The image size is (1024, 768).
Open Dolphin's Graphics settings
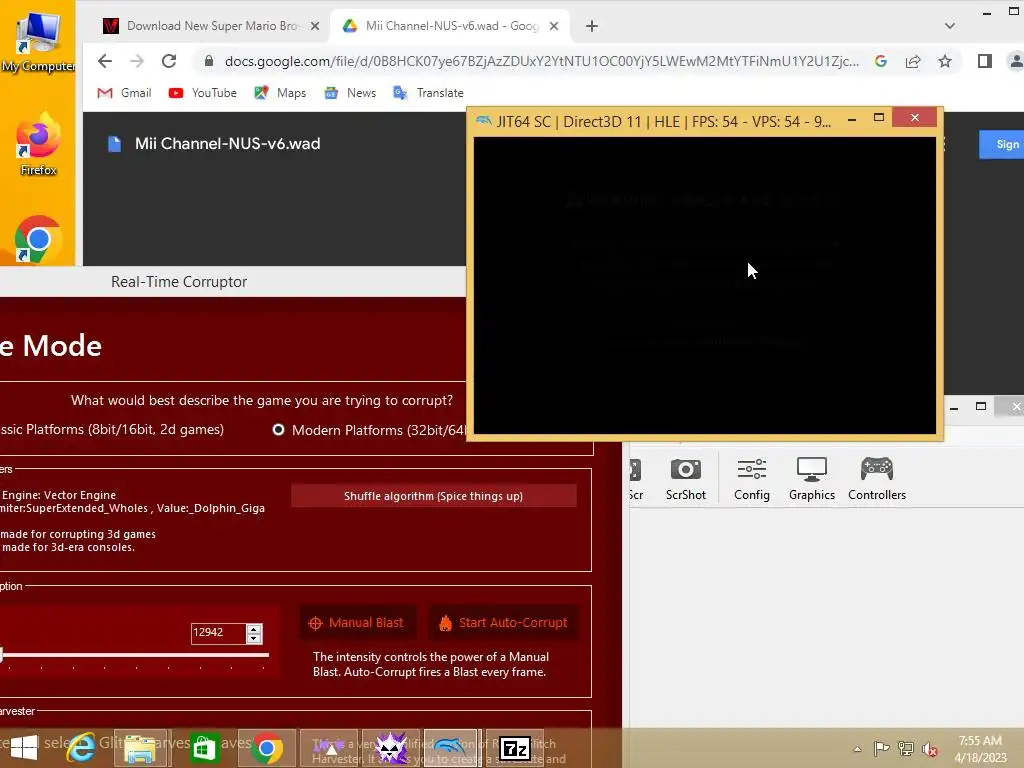pyautogui.click(x=812, y=479)
